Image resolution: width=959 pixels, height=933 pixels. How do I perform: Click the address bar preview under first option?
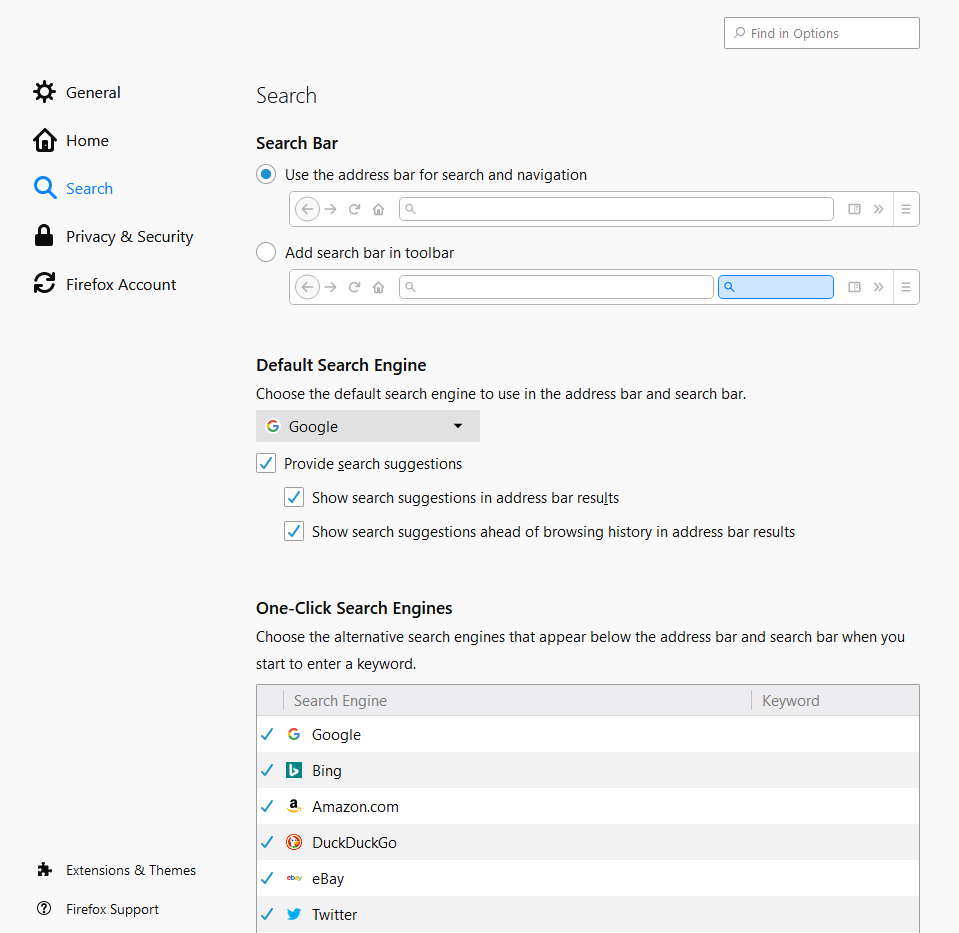coord(616,209)
